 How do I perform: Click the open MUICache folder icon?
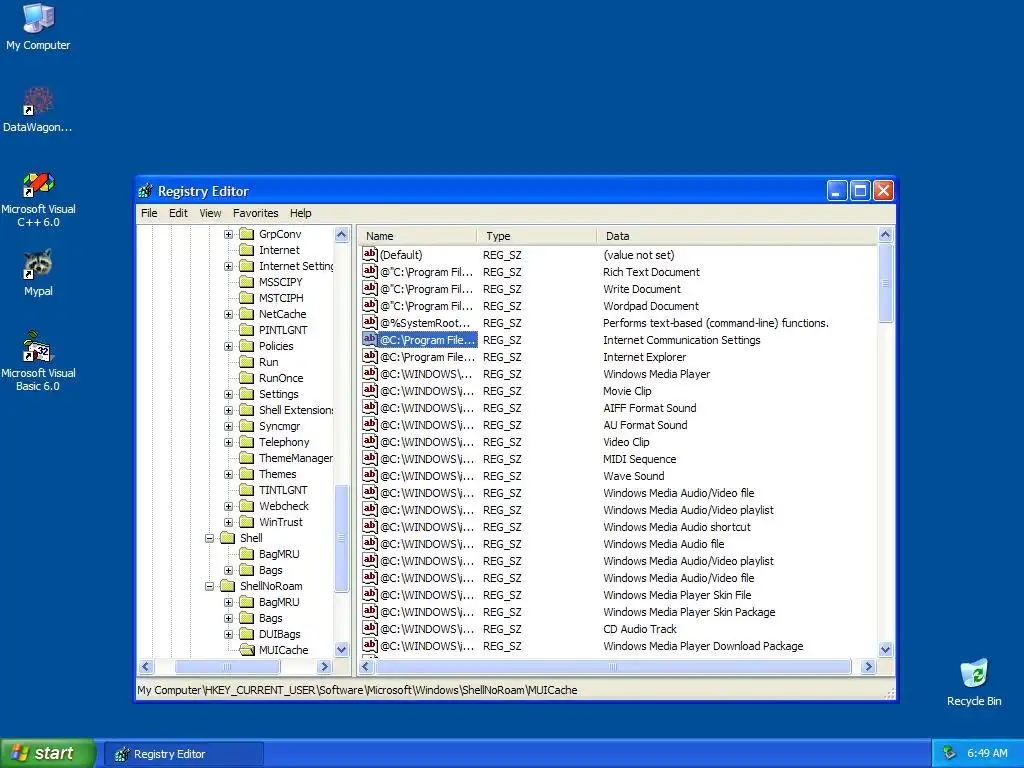pos(246,650)
